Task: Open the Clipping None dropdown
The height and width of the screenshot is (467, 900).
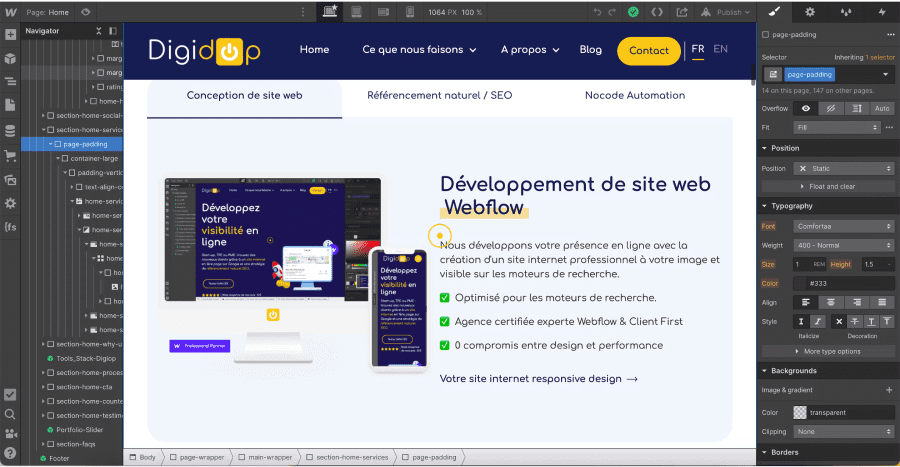Action: tap(844, 431)
